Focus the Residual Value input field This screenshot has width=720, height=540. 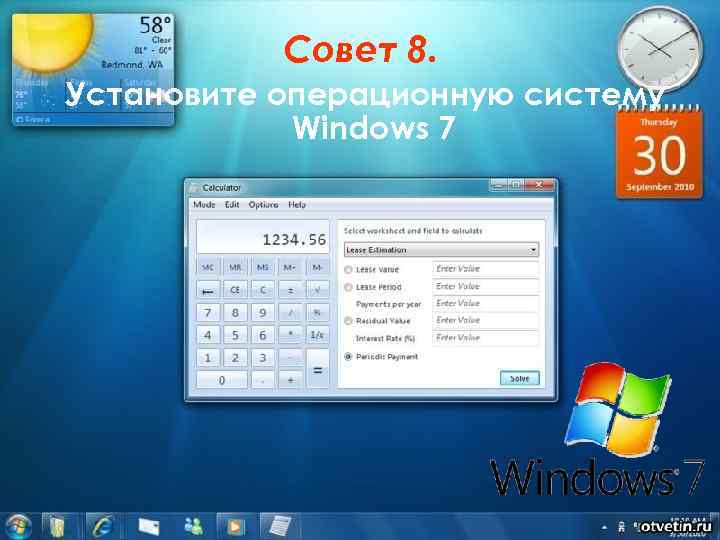[x=485, y=321]
